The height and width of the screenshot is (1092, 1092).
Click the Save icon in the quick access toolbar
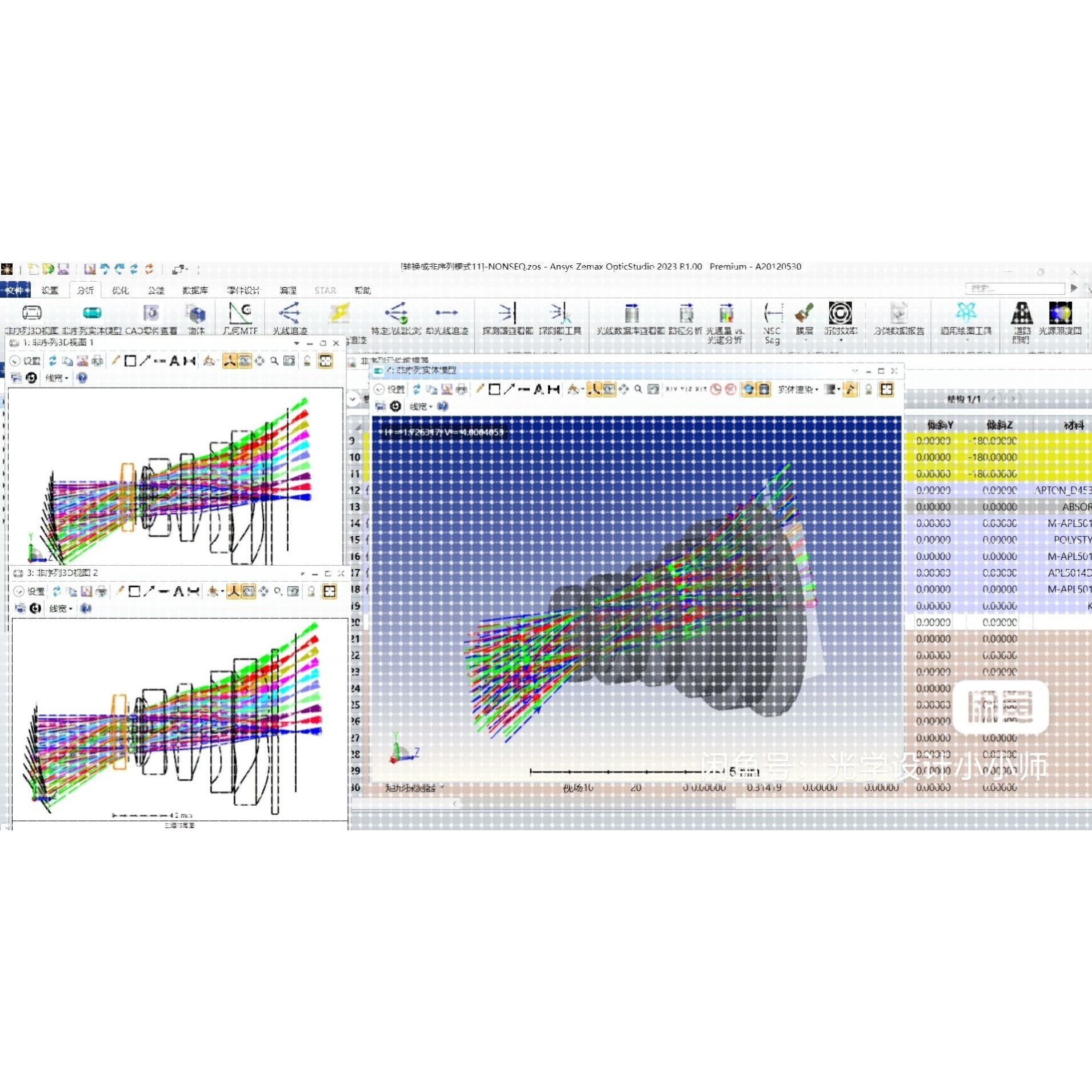pyautogui.click(x=63, y=269)
